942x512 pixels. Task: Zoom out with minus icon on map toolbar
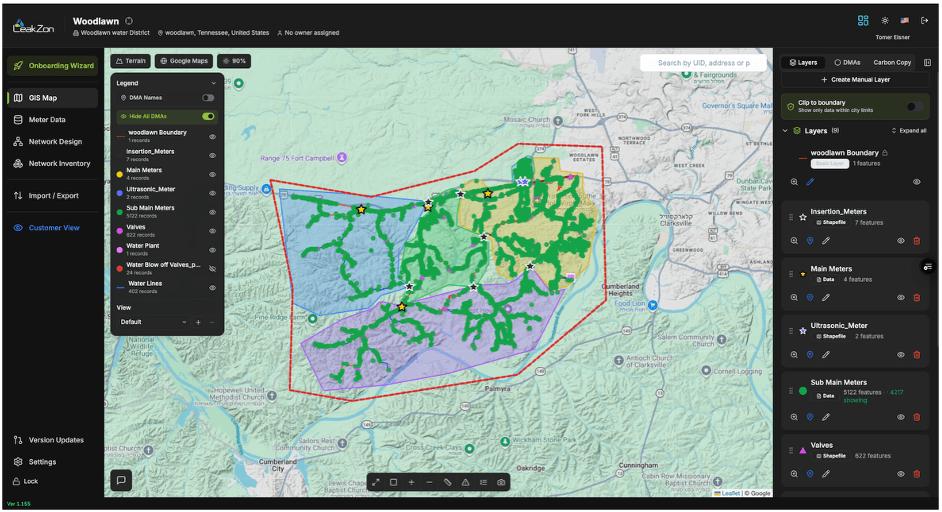(429, 482)
